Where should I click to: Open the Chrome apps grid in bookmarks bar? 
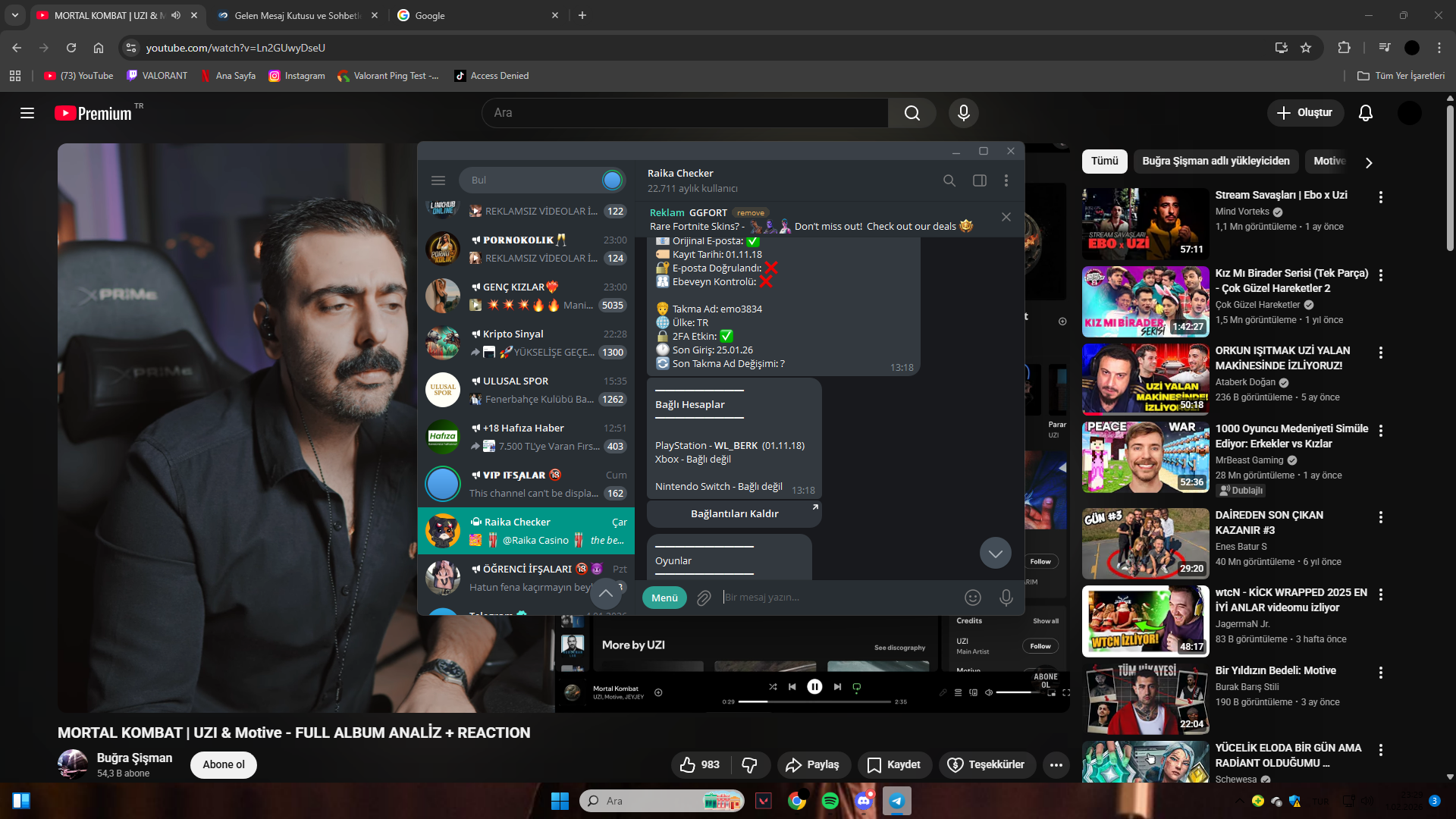click(x=15, y=76)
